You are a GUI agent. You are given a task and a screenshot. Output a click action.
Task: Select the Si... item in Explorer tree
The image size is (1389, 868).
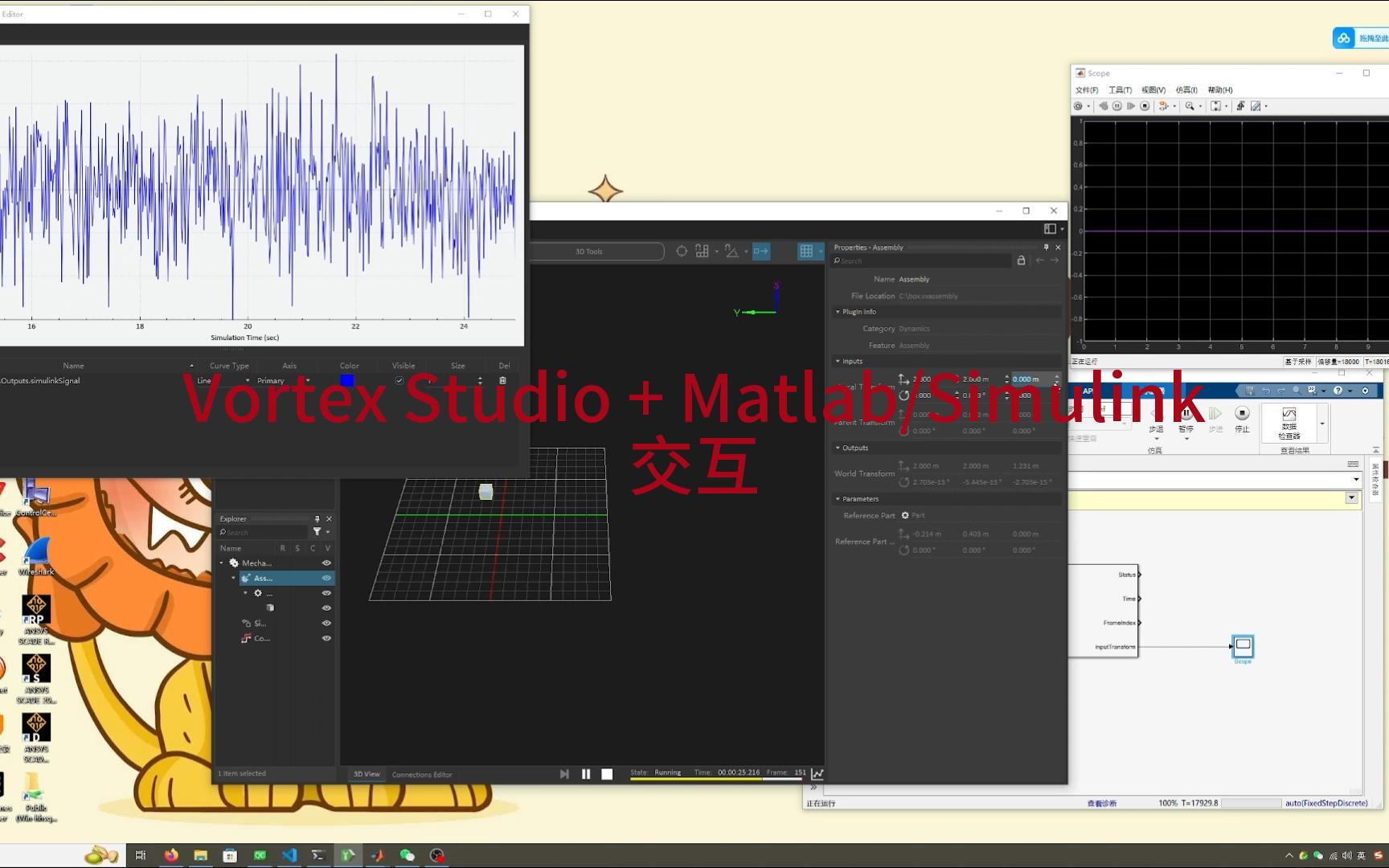(x=260, y=623)
